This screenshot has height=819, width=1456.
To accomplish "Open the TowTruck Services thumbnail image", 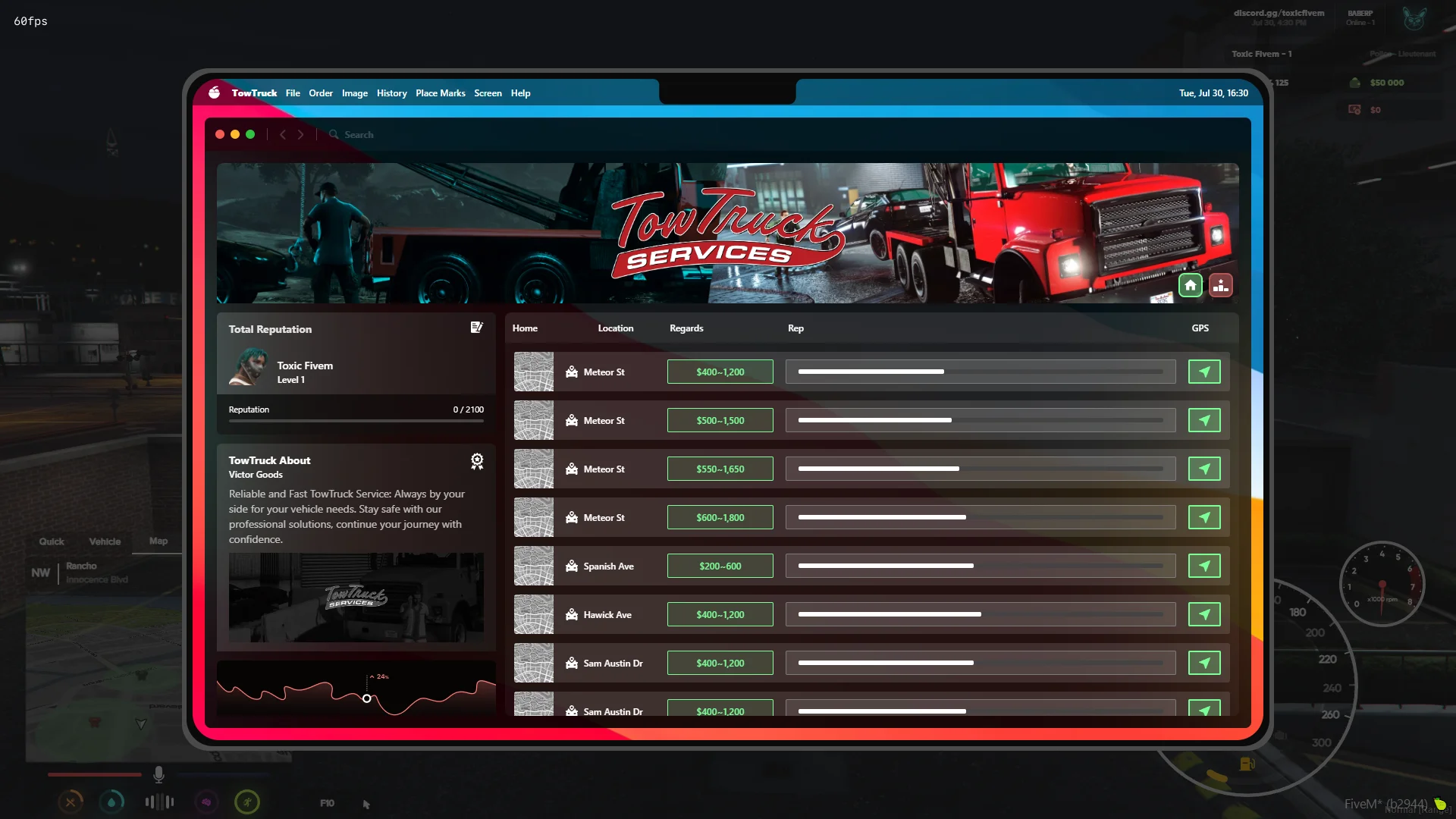I will tap(356, 598).
